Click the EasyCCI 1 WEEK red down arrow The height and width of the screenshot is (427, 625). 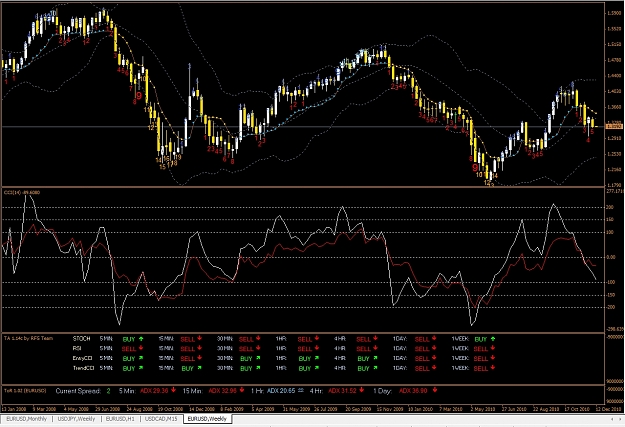coord(493,358)
